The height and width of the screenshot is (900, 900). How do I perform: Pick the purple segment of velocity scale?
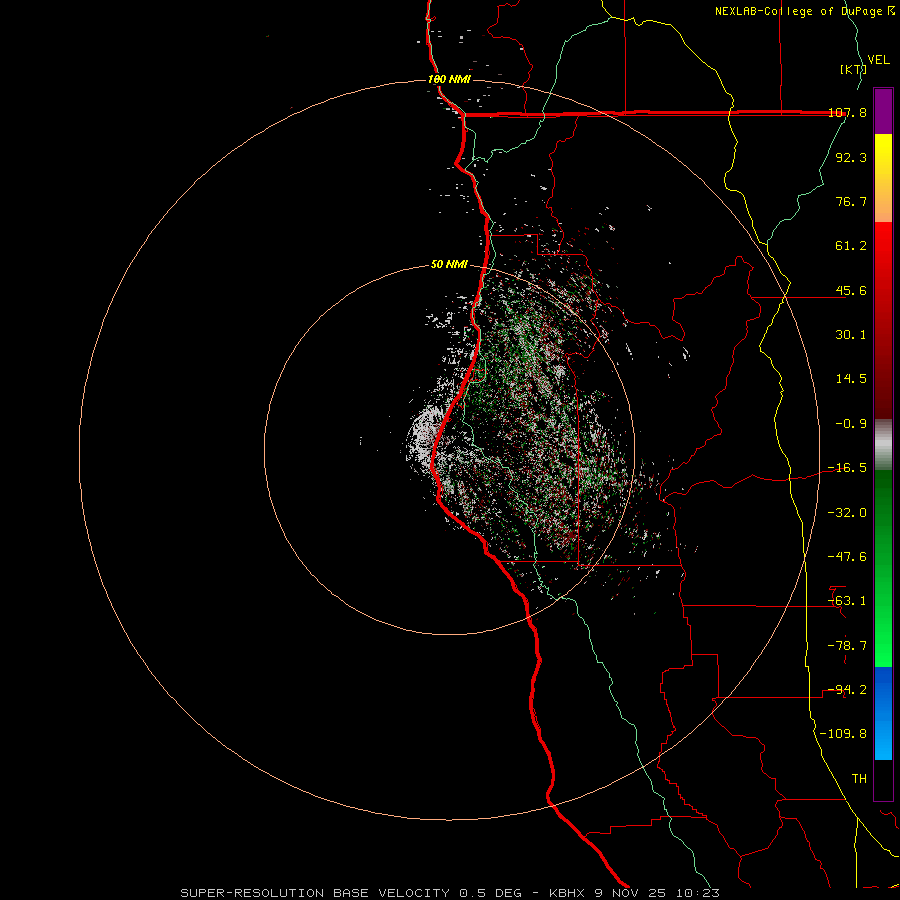click(x=883, y=111)
